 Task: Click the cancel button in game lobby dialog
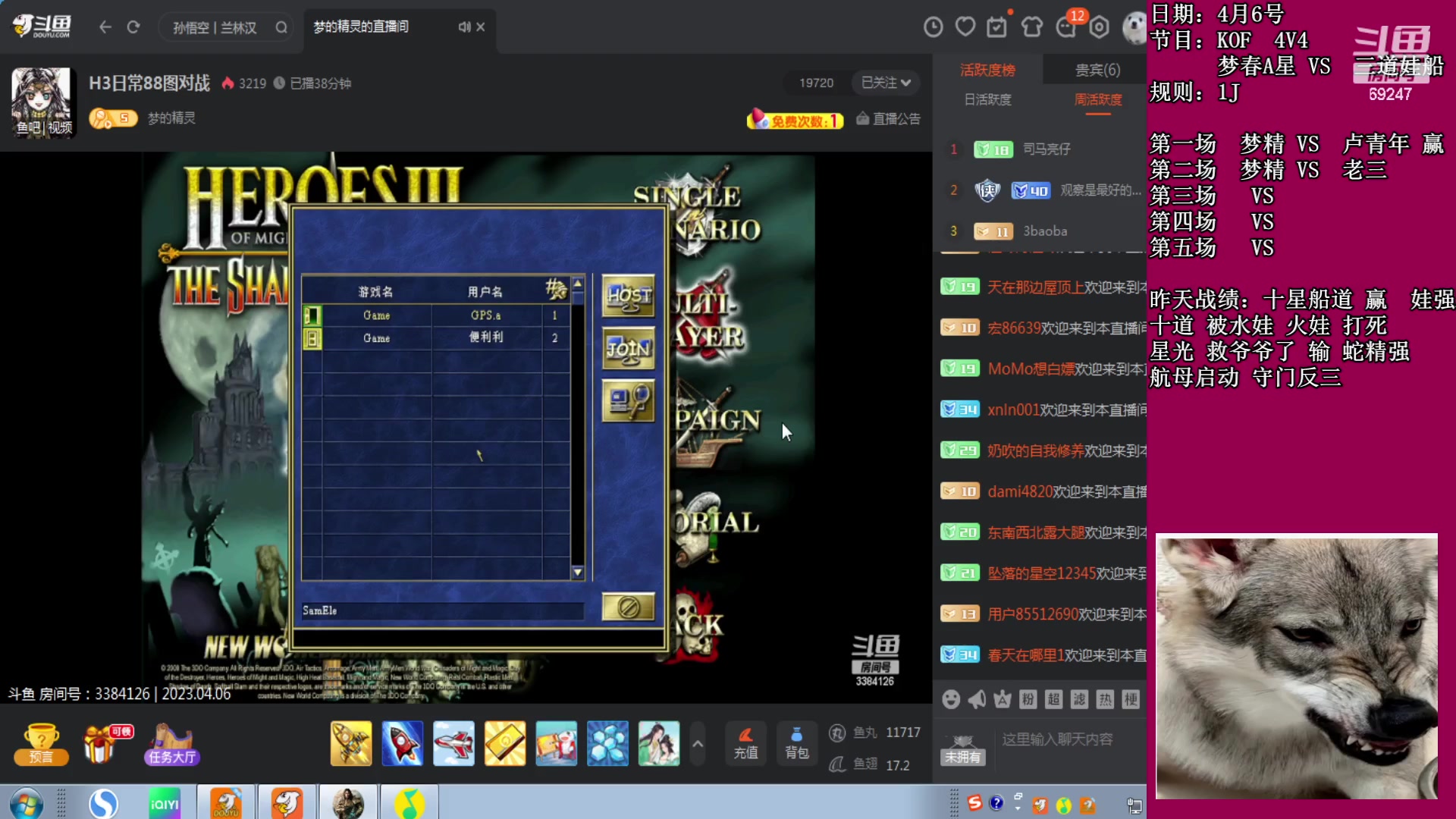(628, 607)
